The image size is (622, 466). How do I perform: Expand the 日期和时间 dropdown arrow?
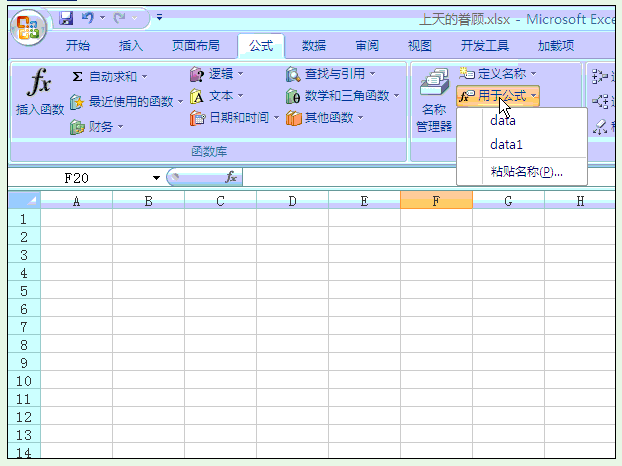[276, 118]
